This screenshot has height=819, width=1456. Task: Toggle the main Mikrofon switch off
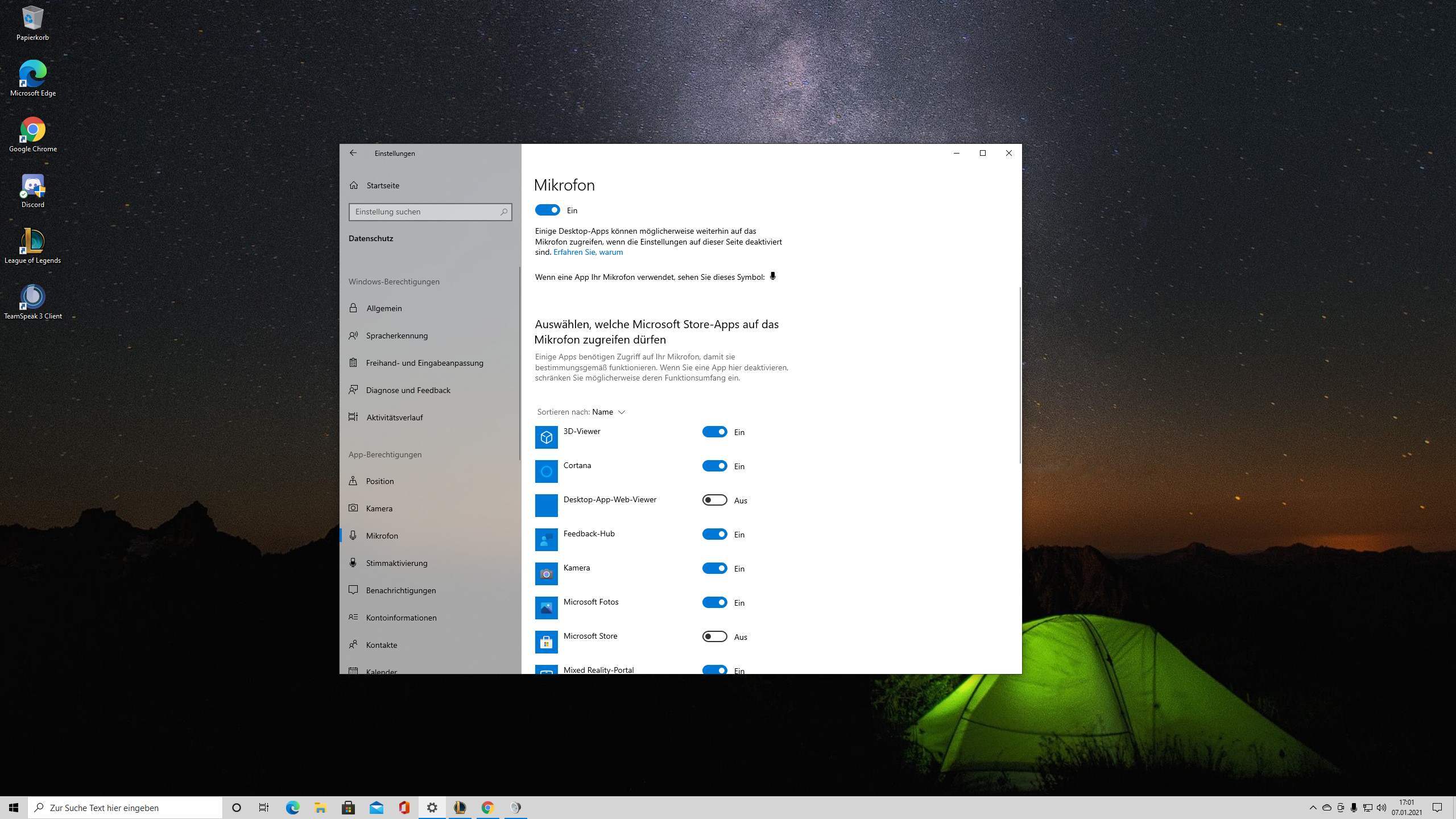547,210
